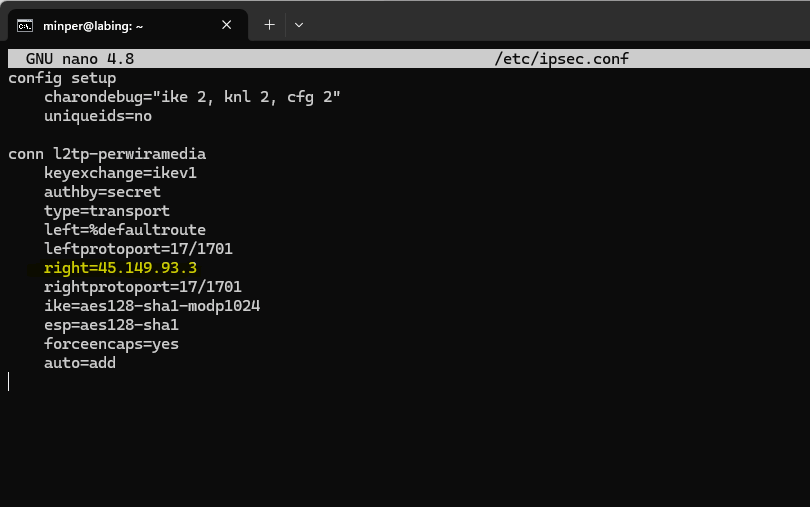810x507 pixels.
Task: Click the highlighted right=45.149.93.3 line
Action: point(120,268)
